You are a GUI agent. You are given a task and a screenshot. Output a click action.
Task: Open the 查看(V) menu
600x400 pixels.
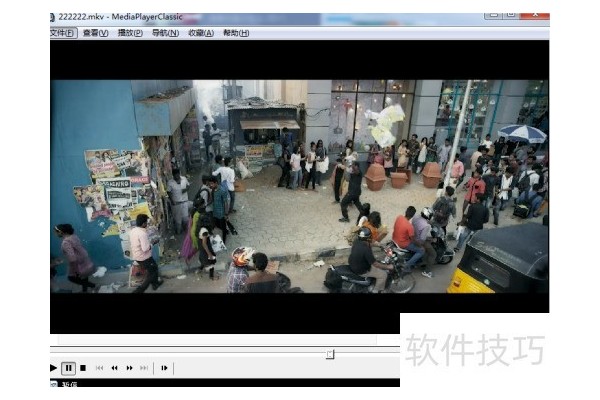click(x=96, y=33)
